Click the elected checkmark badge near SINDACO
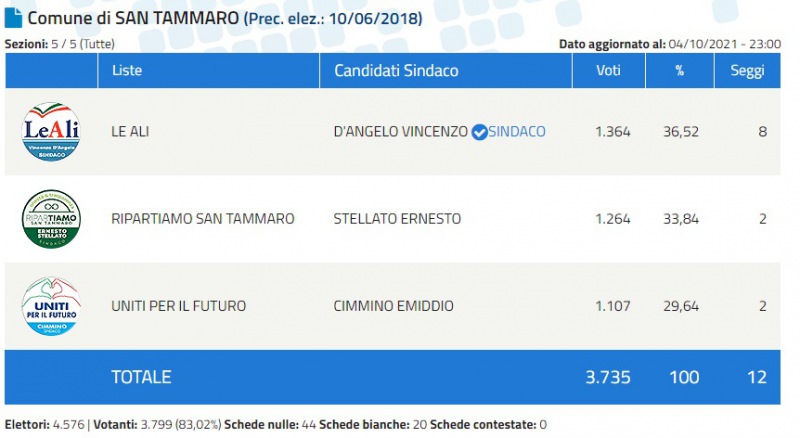800x438 pixels. (479, 132)
